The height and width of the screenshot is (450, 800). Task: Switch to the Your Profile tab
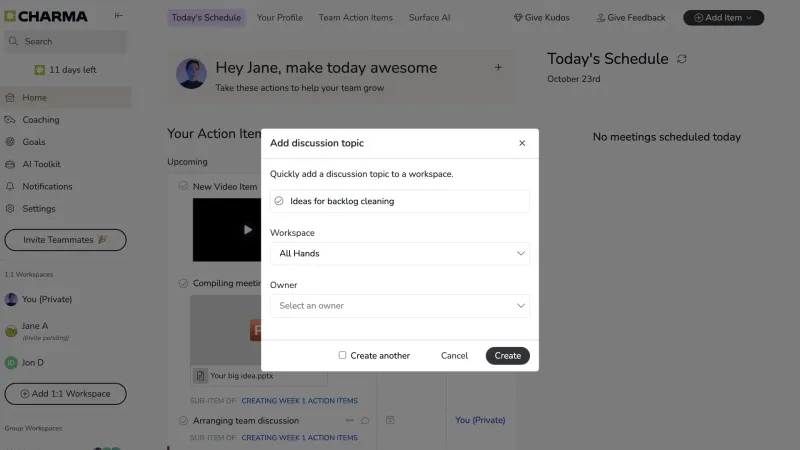(280, 18)
